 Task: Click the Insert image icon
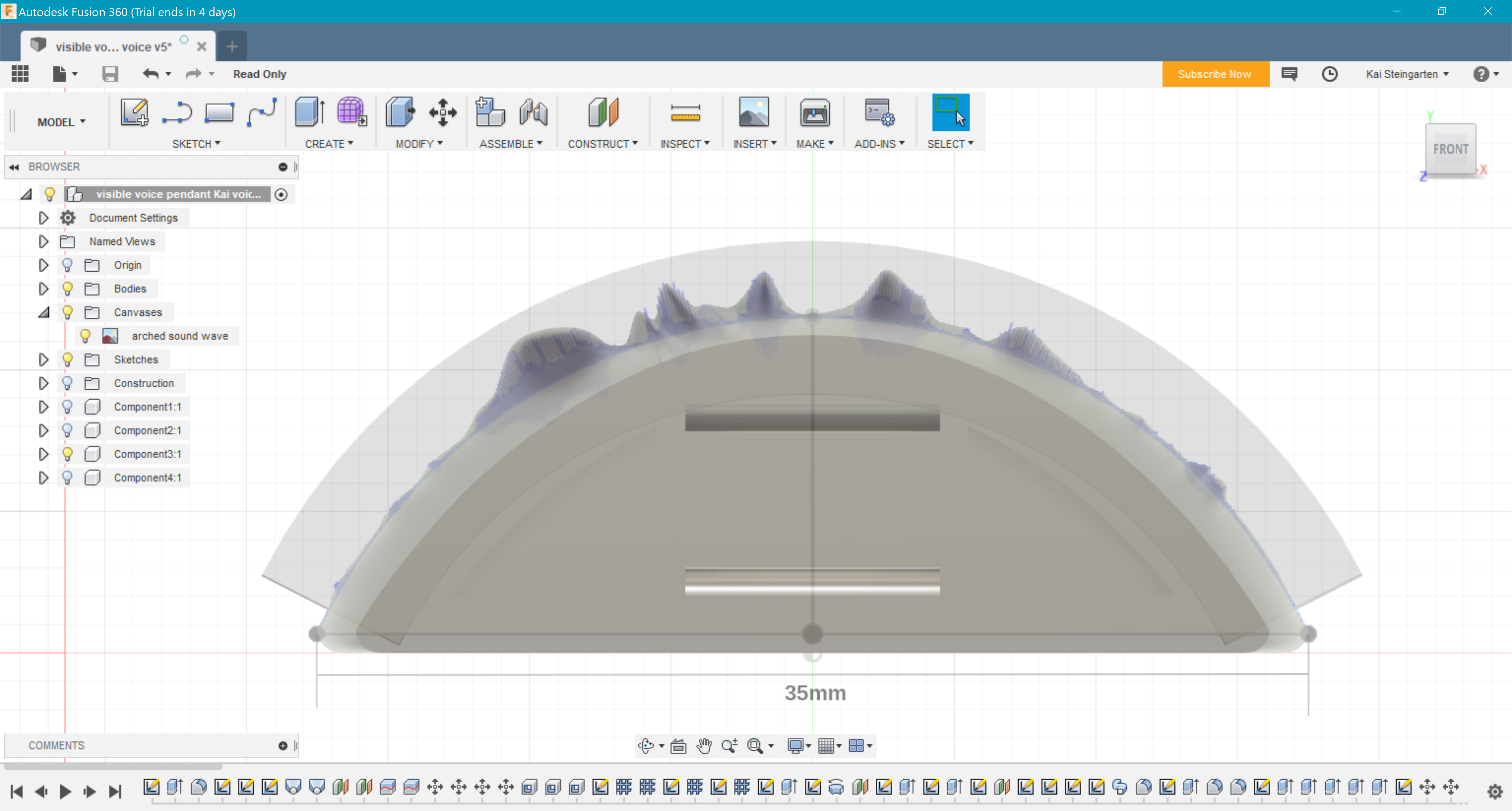[x=754, y=111]
